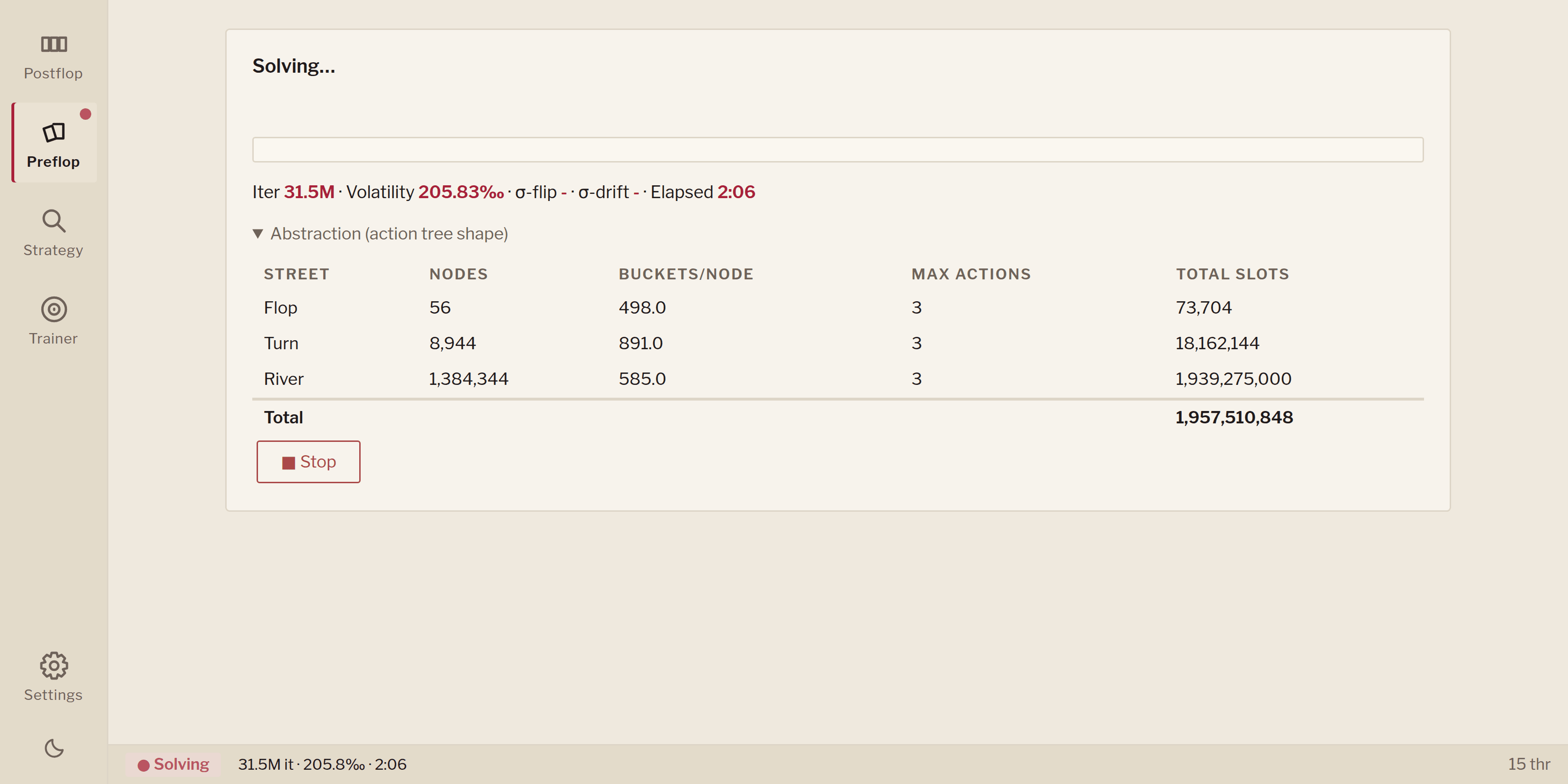
Task: Click Flop total slots 73,704
Action: [x=1204, y=308]
